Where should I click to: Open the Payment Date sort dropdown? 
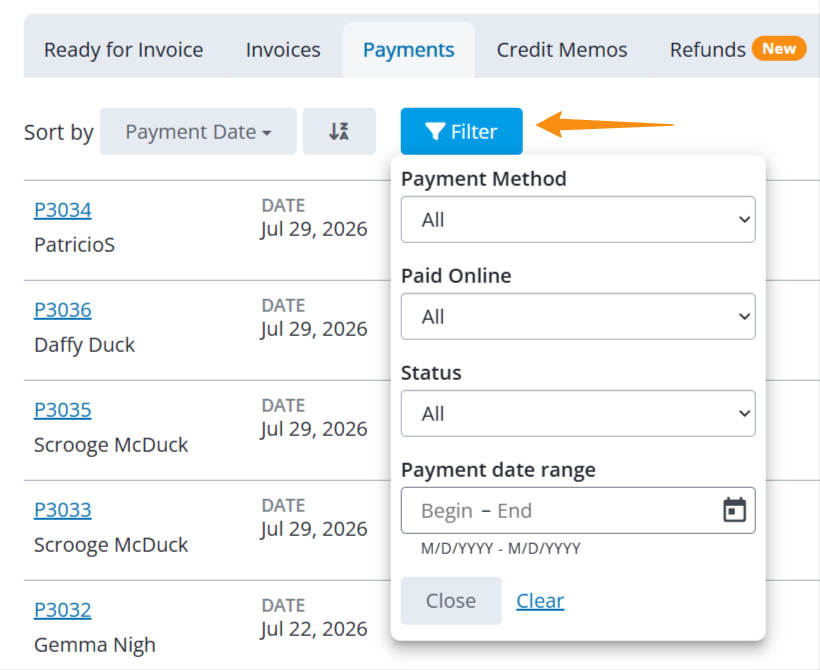[198, 131]
